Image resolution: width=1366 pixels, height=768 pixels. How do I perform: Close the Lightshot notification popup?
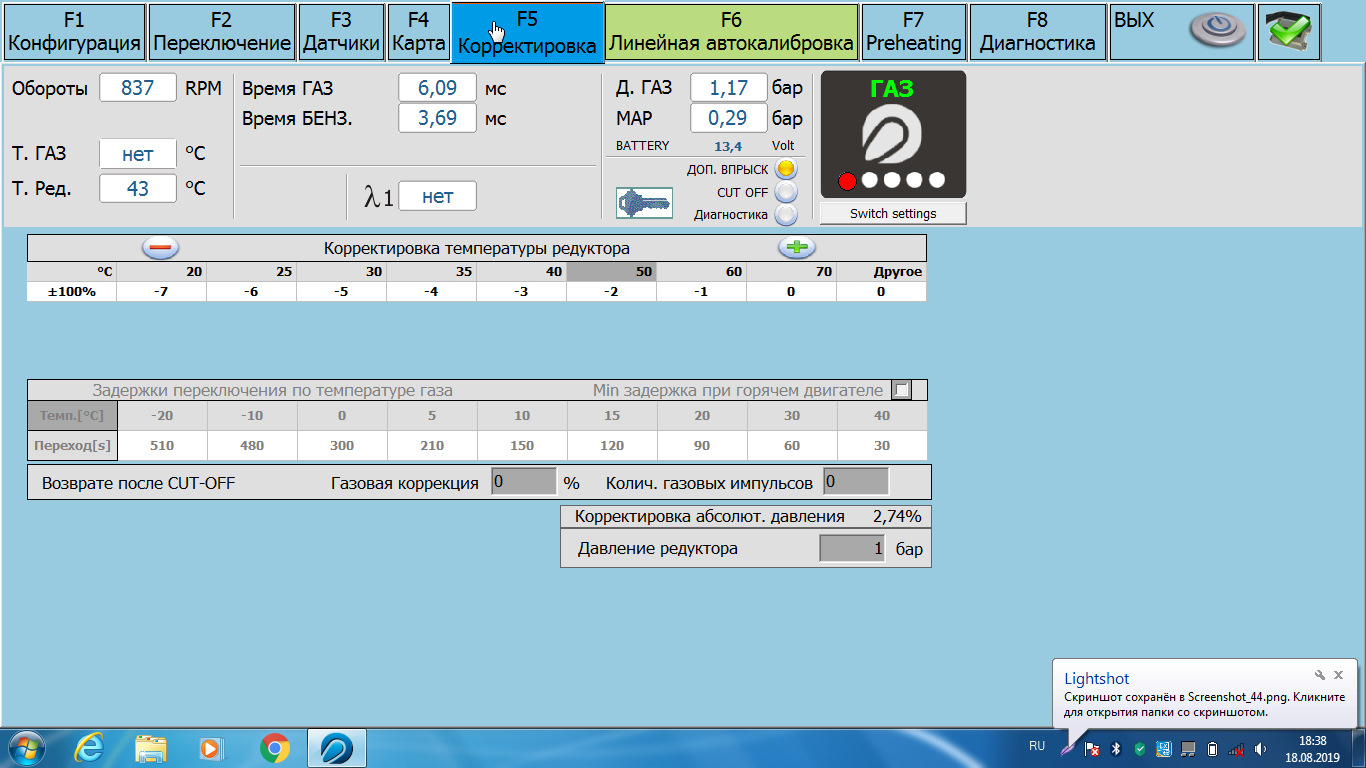pyautogui.click(x=1339, y=675)
